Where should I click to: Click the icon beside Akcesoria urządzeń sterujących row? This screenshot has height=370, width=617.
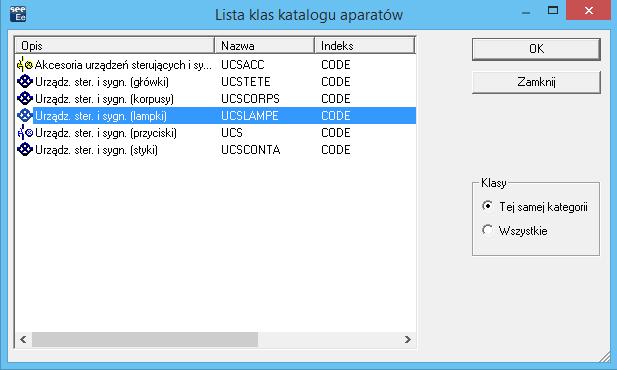pyautogui.click(x=25, y=65)
